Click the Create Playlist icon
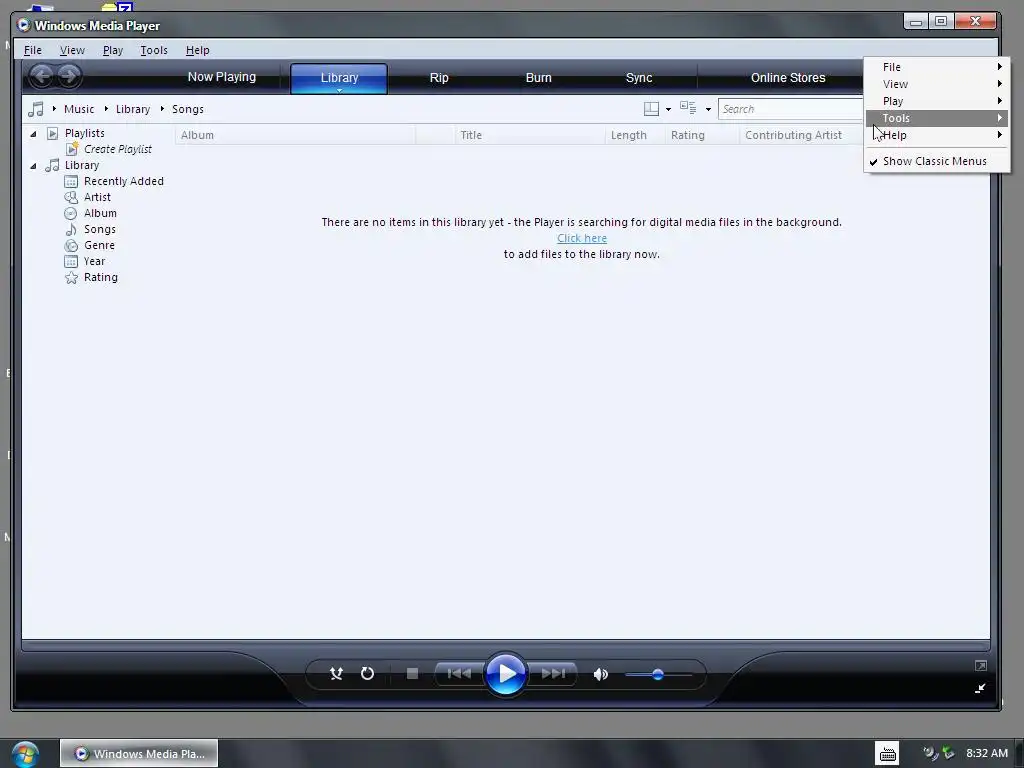This screenshot has width=1024, height=768. pyautogui.click(x=72, y=149)
